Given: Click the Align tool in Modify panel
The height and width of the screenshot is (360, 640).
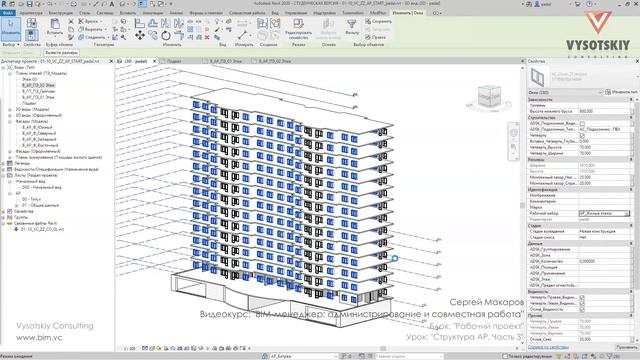Looking at the screenshot, I should pyautogui.click(x=140, y=23).
